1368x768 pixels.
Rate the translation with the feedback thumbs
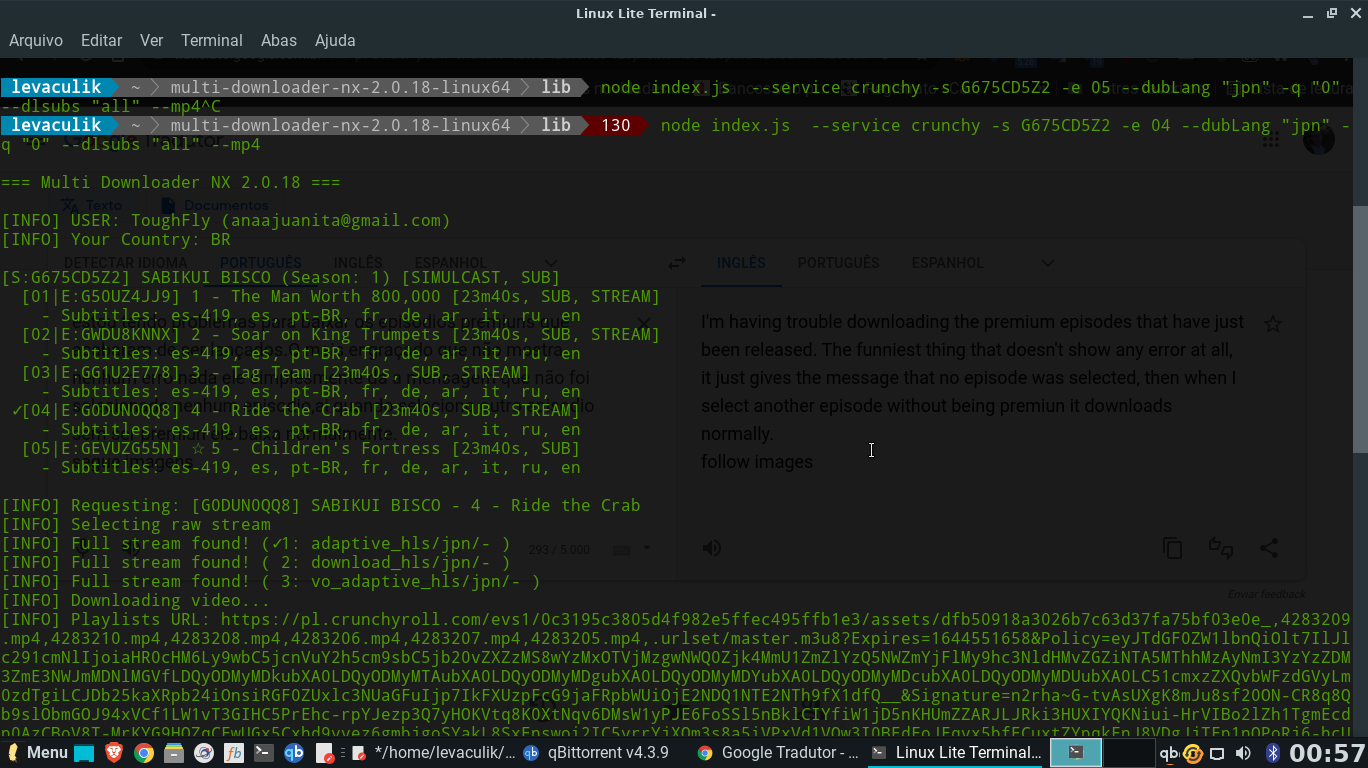click(x=1222, y=548)
